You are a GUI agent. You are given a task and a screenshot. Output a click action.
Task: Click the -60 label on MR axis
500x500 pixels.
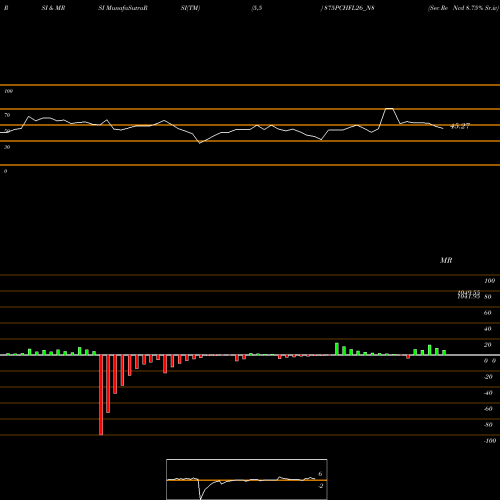pos(488,409)
